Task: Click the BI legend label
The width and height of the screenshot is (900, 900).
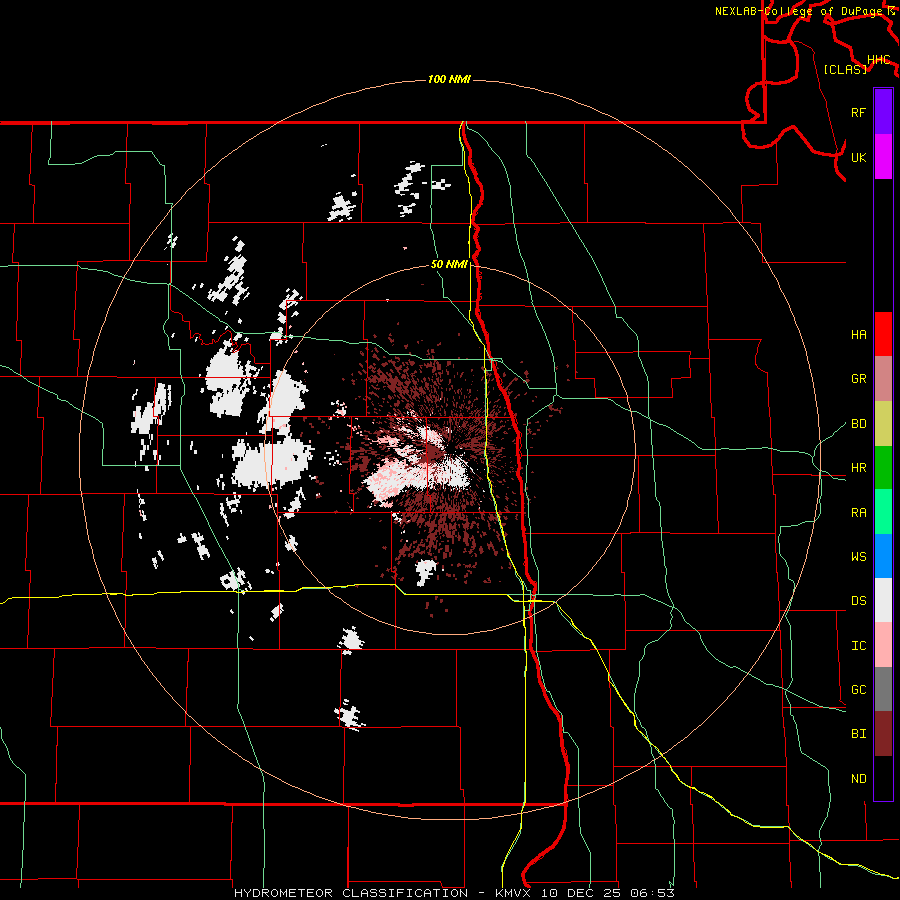Action: (858, 734)
